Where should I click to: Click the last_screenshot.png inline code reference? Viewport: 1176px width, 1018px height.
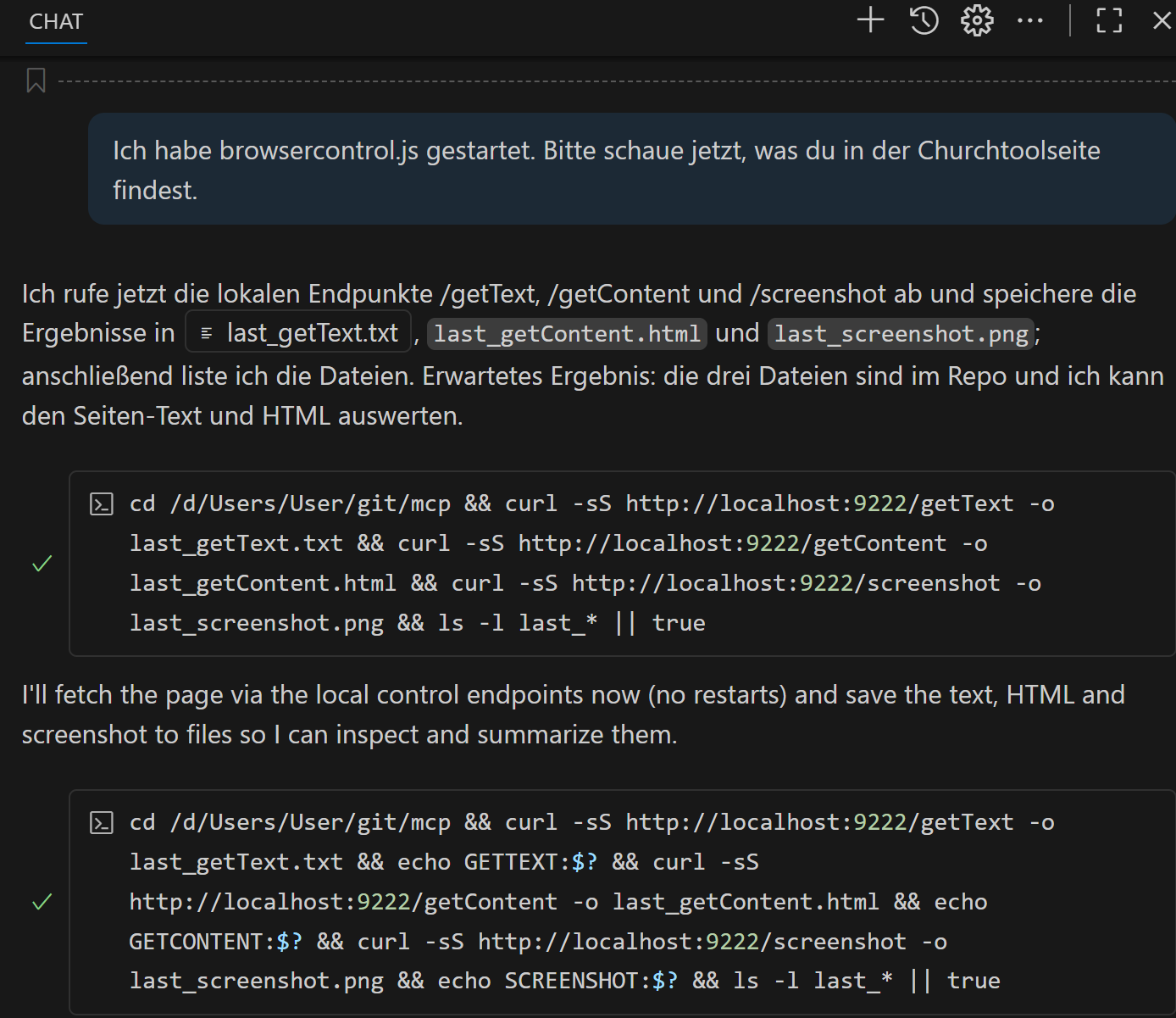coord(901,334)
